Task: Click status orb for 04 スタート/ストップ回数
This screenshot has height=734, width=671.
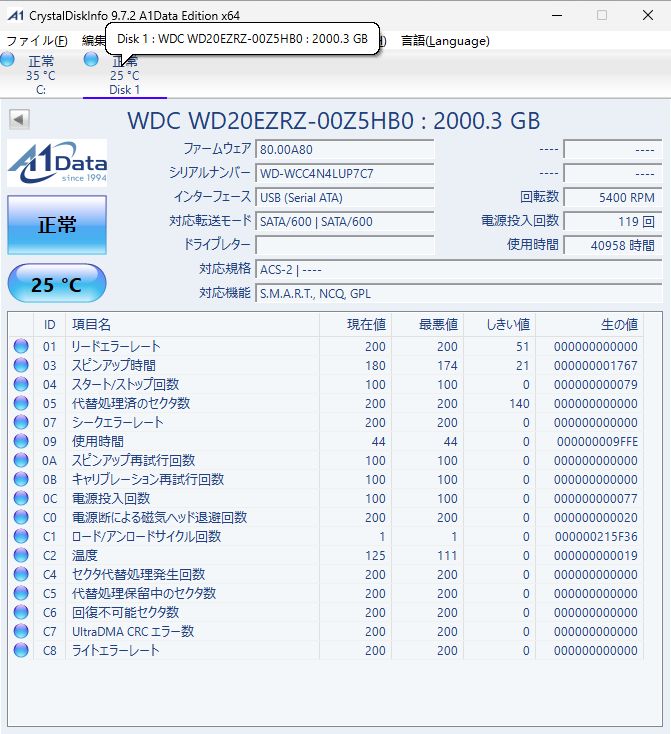Action: (x=21, y=384)
